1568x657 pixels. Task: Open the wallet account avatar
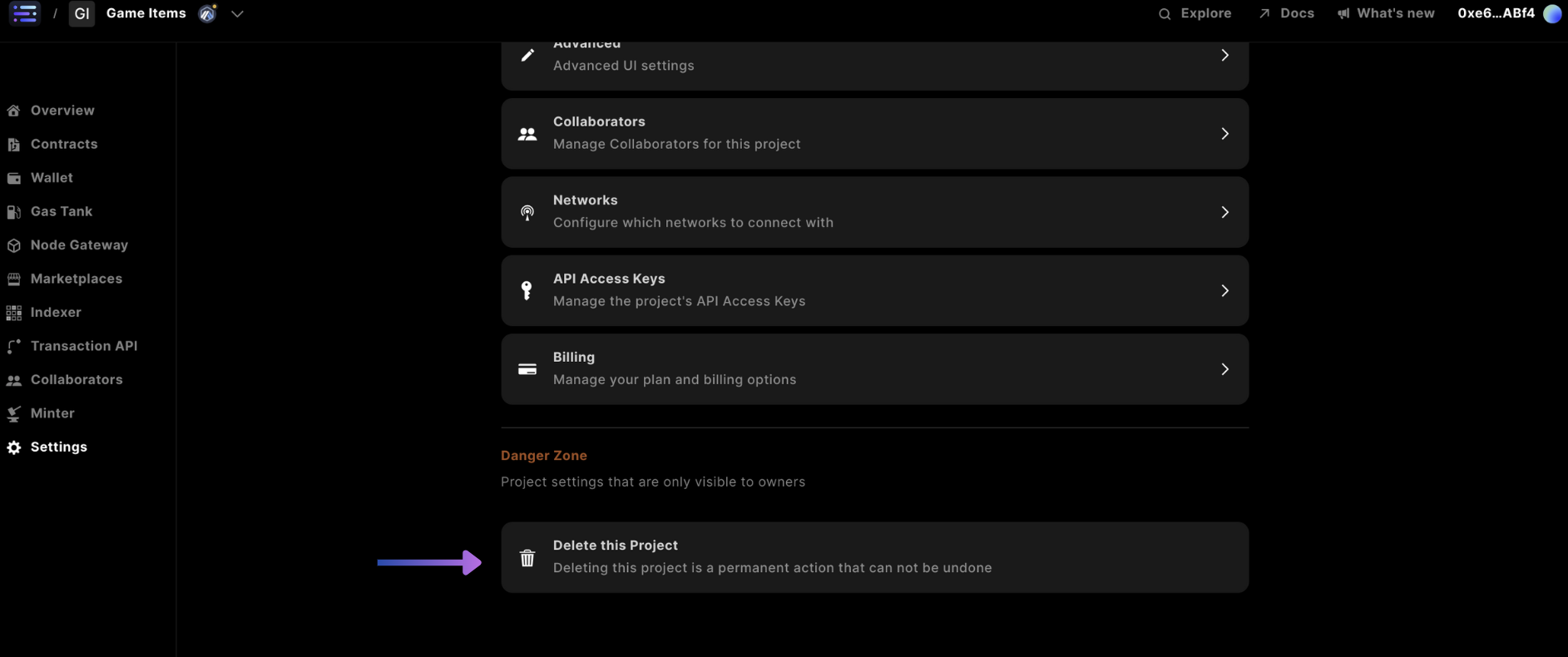1551,14
